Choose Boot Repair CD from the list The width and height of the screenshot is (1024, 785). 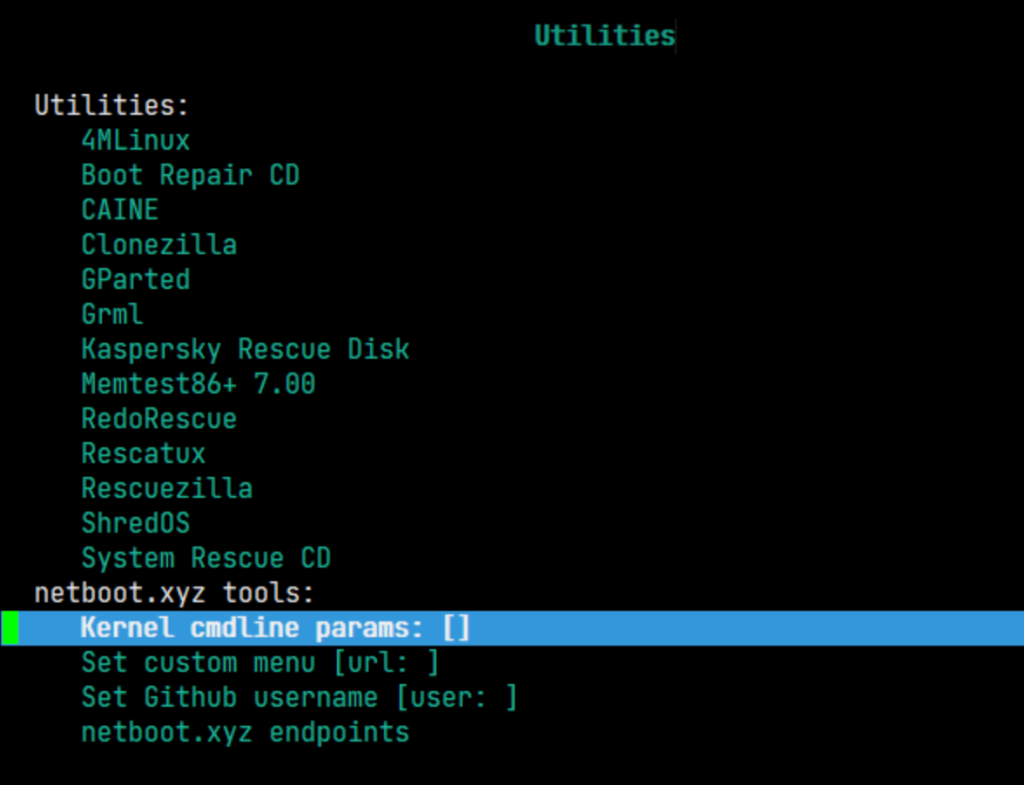(190, 175)
